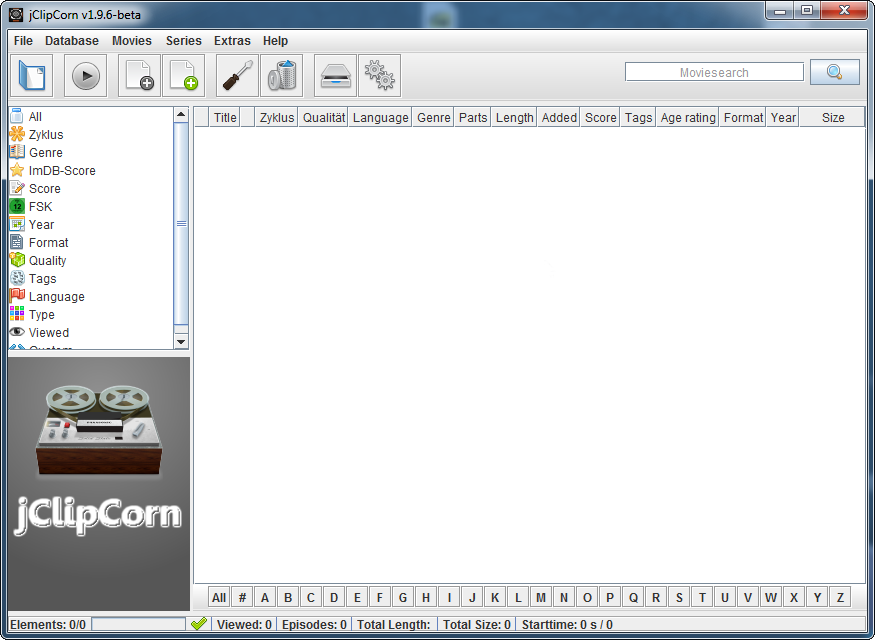875x640 pixels.
Task: Click sidebar scrollbar up arrow
Action: pos(181,114)
